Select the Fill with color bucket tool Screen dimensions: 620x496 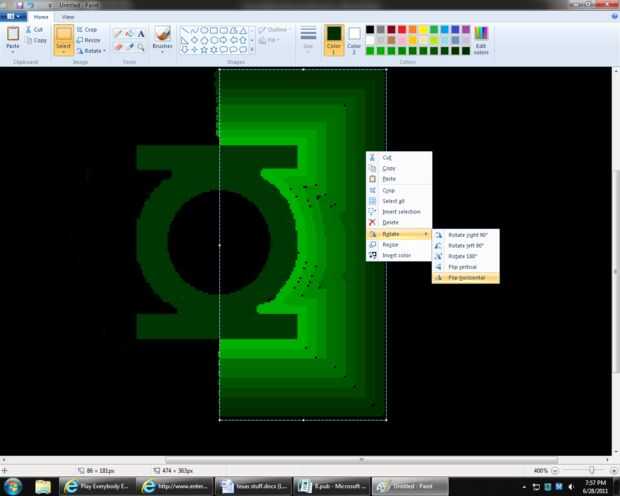(129, 34)
